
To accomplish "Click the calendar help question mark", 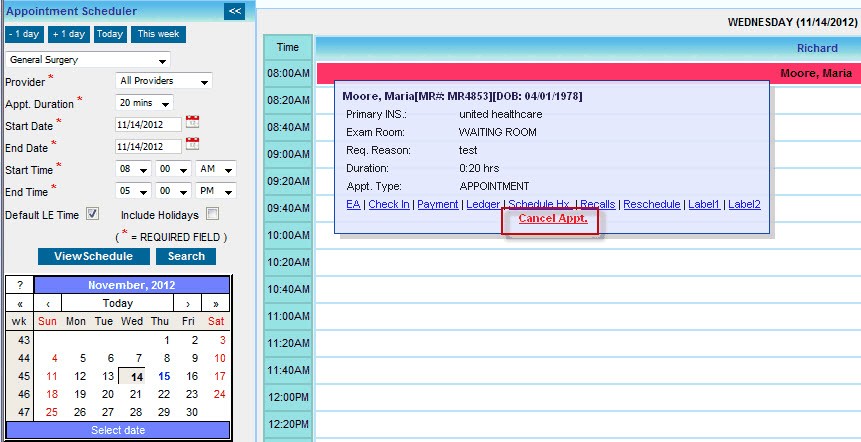I will point(19,285).
